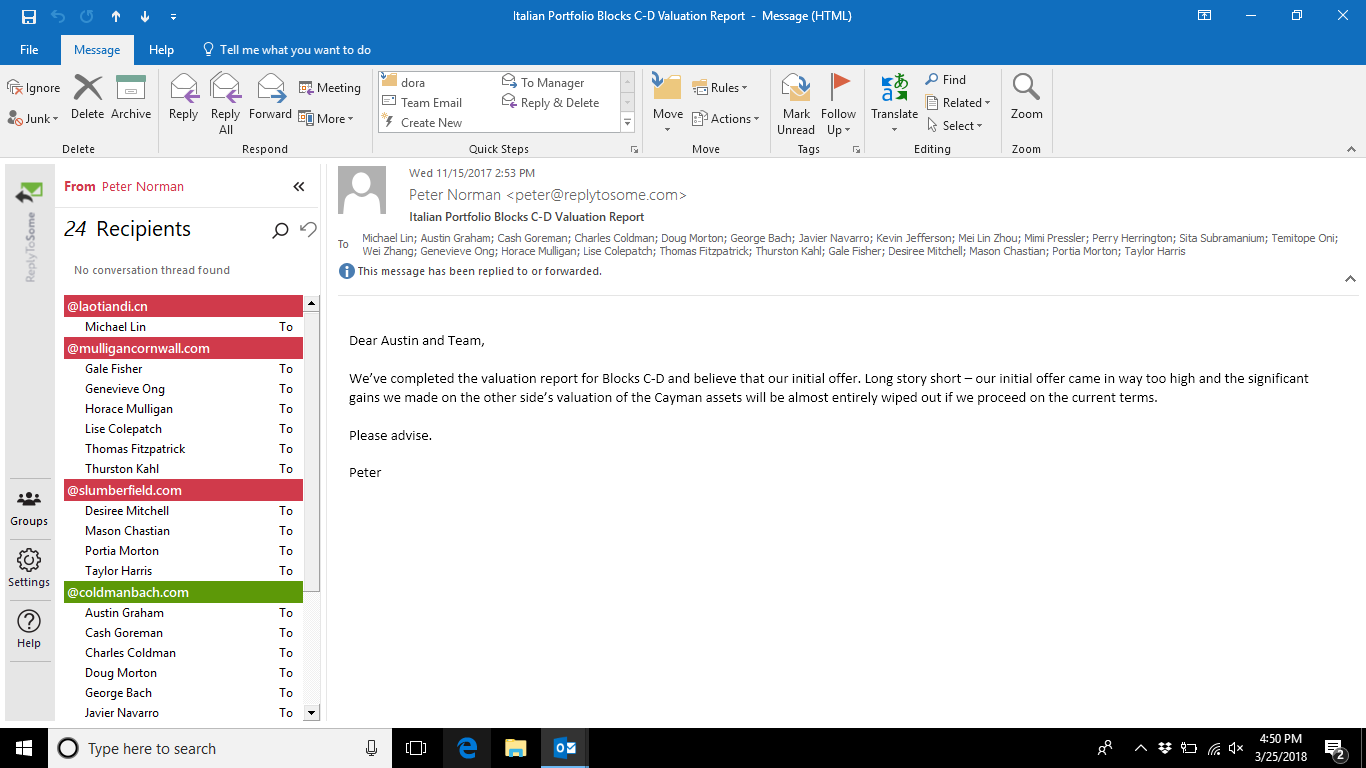
Task: Archive this message
Action: [131, 98]
